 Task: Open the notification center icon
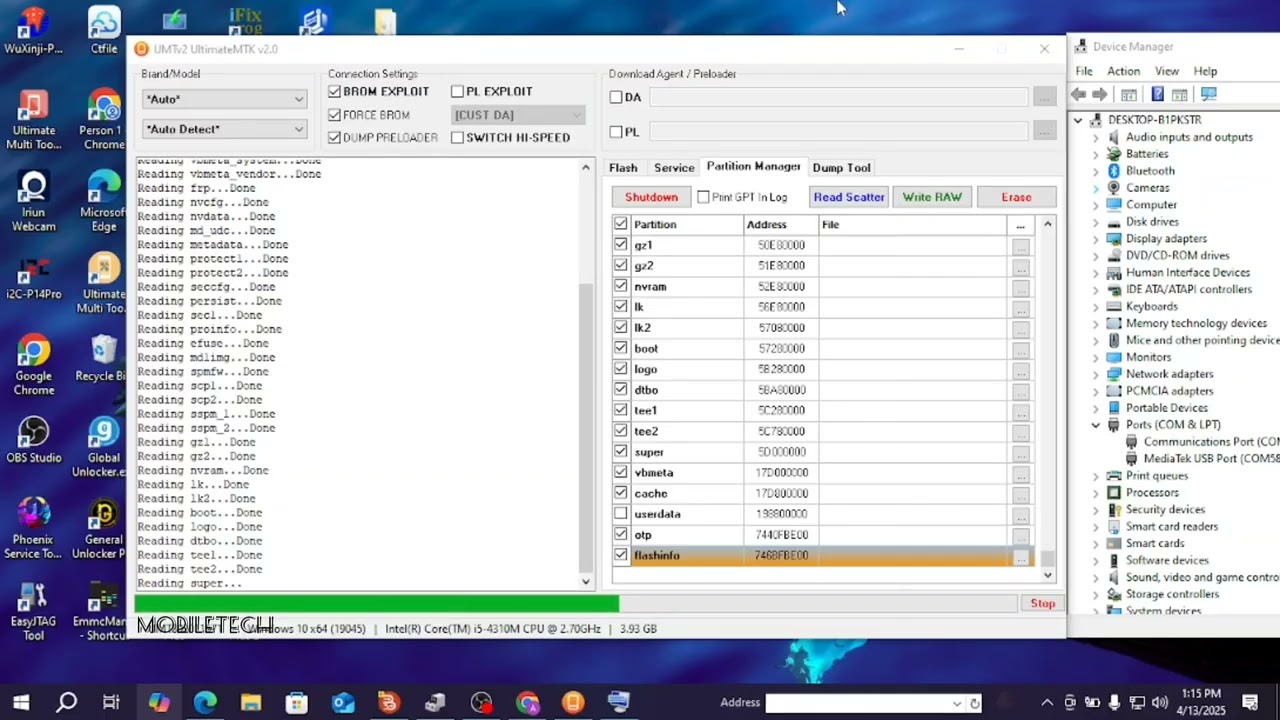tap(1250, 702)
